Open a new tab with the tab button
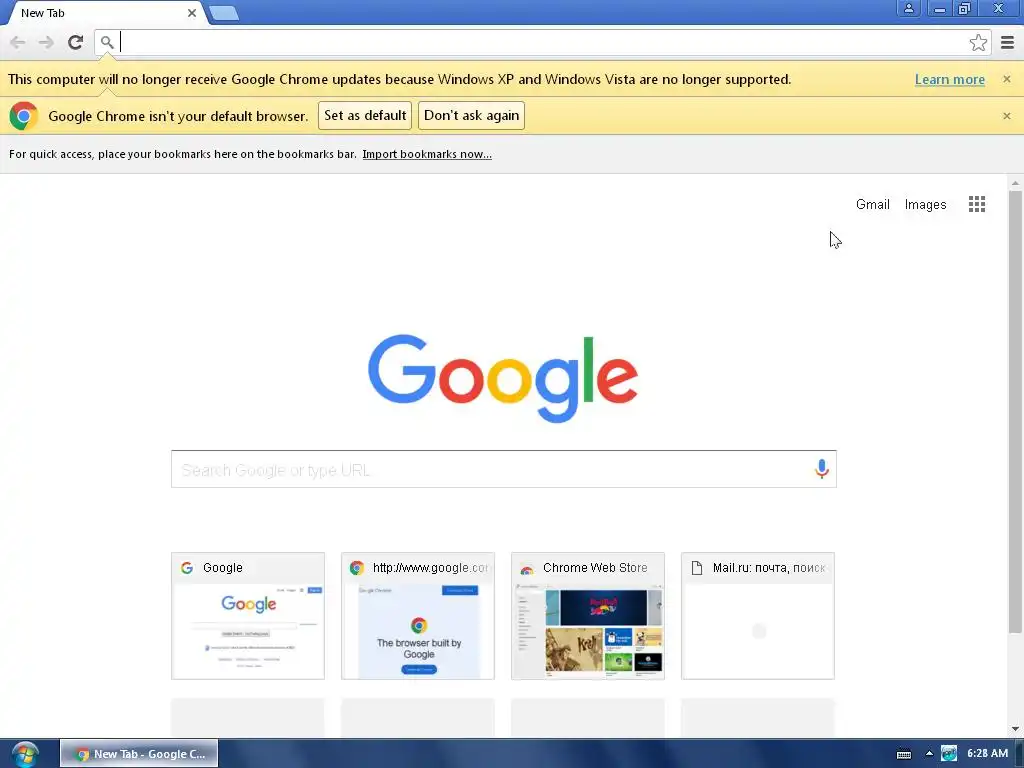This screenshot has width=1024, height=768. point(224,13)
